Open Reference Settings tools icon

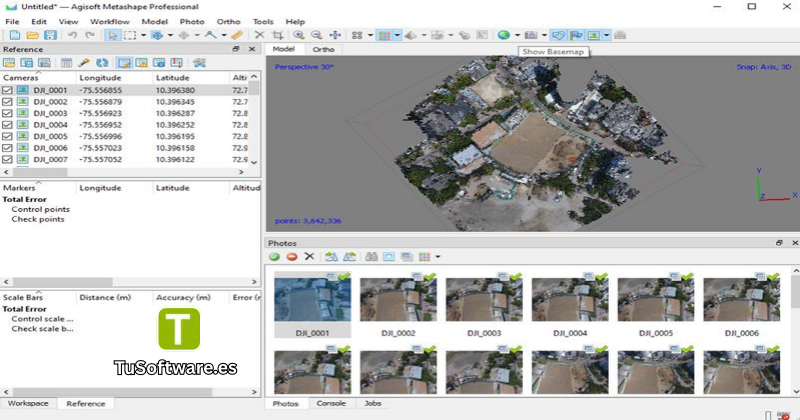[199, 62]
